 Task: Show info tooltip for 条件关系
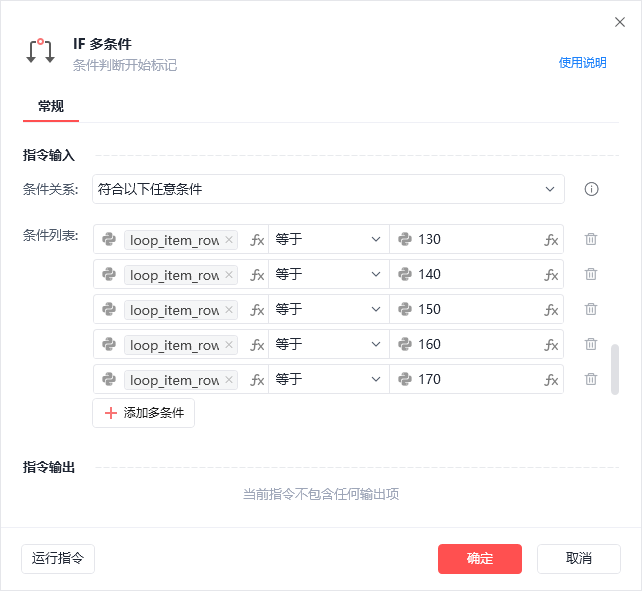pos(591,189)
